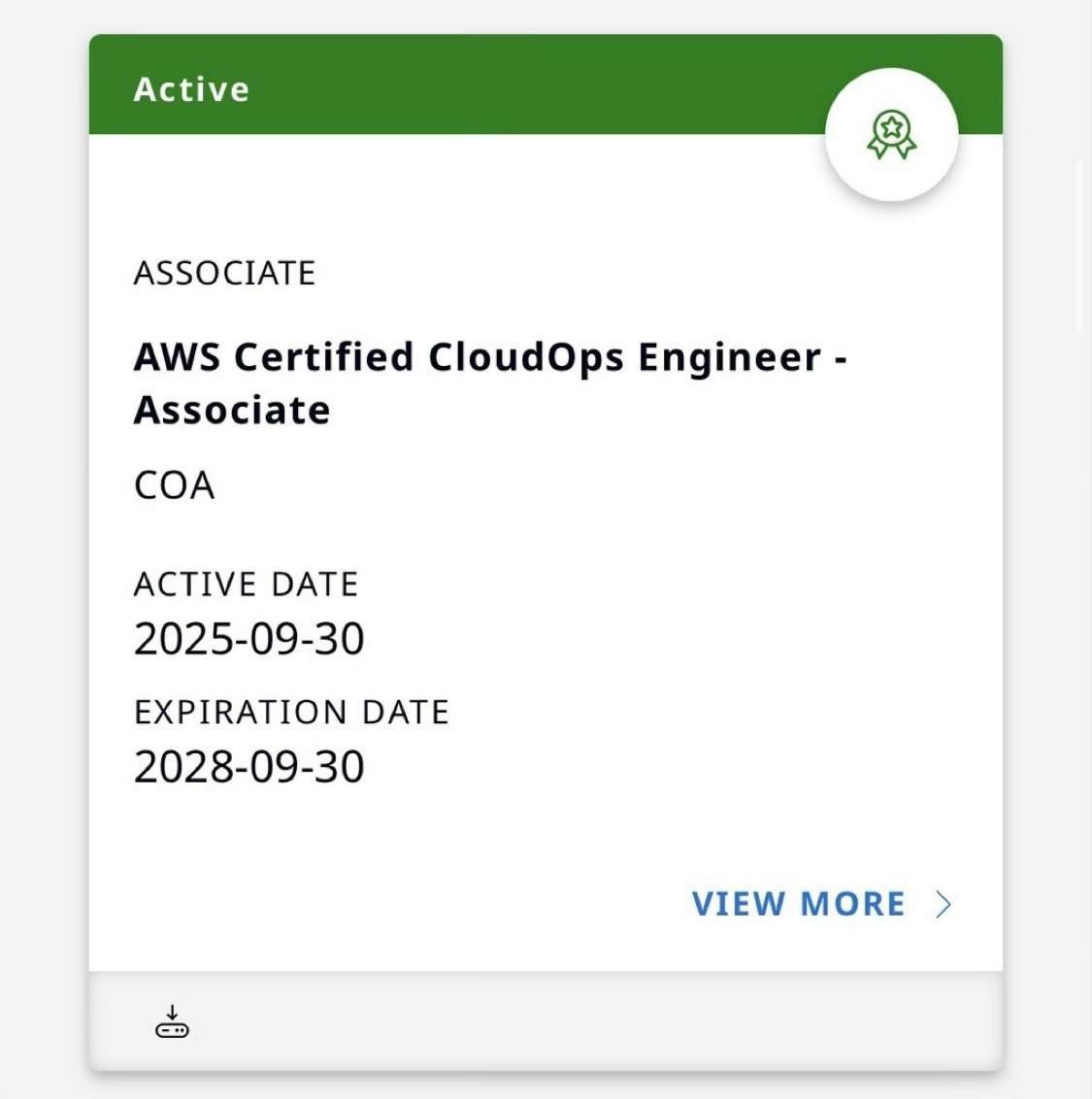The height and width of the screenshot is (1099, 1092).
Task: Click the COA certification code
Action: [x=174, y=485]
